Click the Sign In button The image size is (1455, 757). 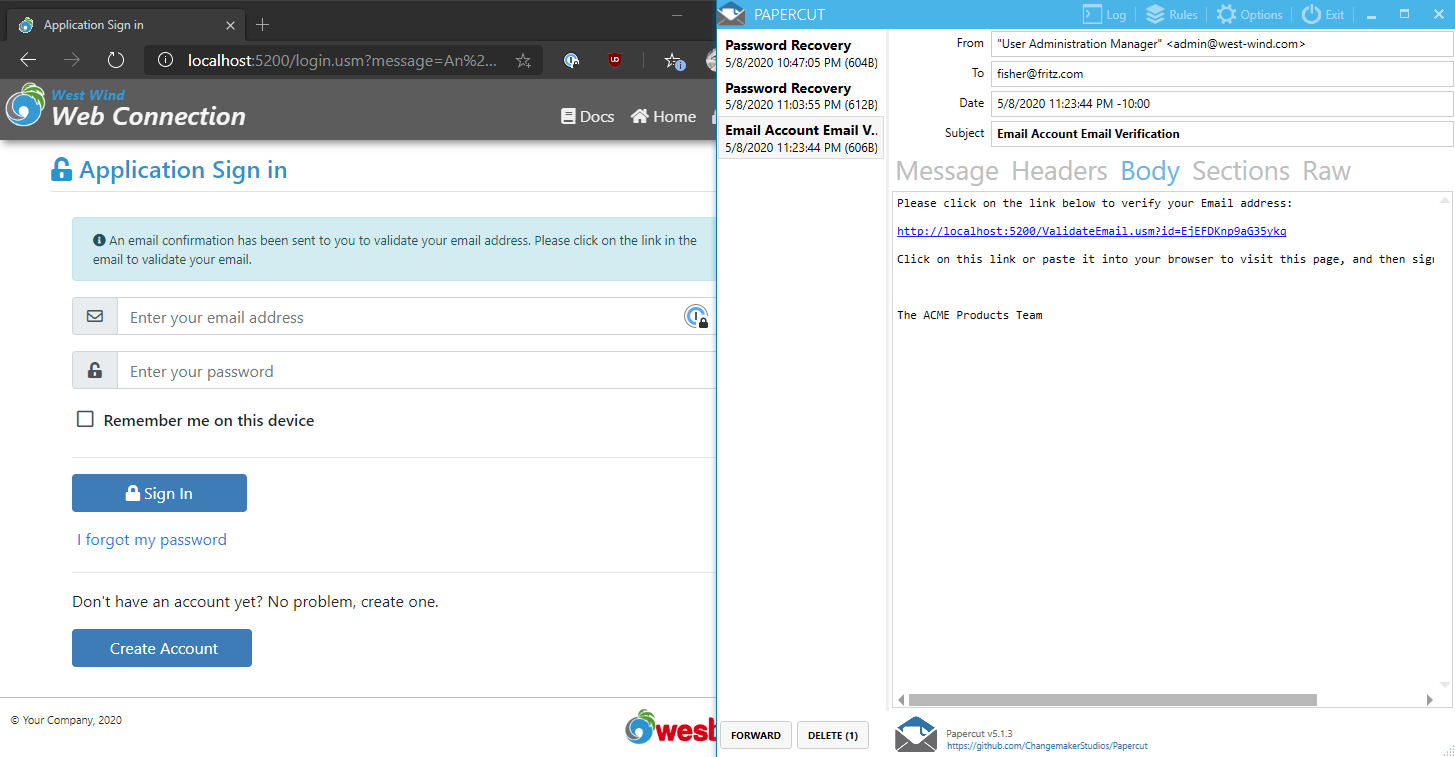pyautogui.click(x=159, y=493)
